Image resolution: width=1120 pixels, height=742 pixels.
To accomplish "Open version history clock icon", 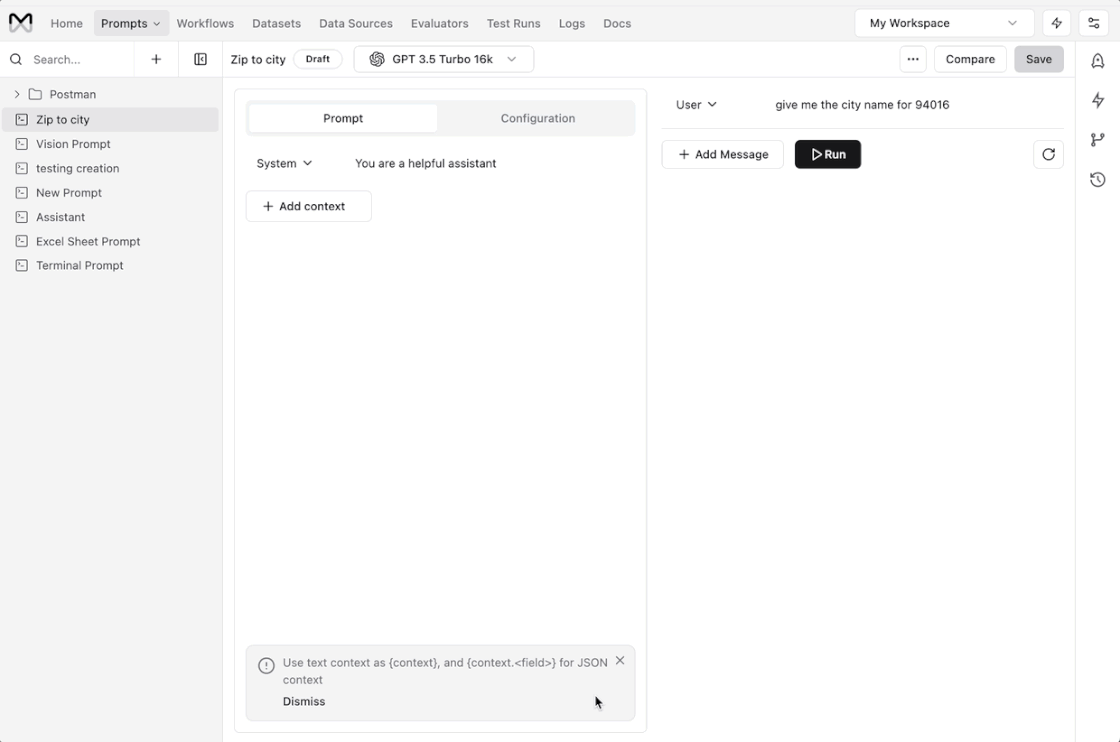I will pos(1098,179).
